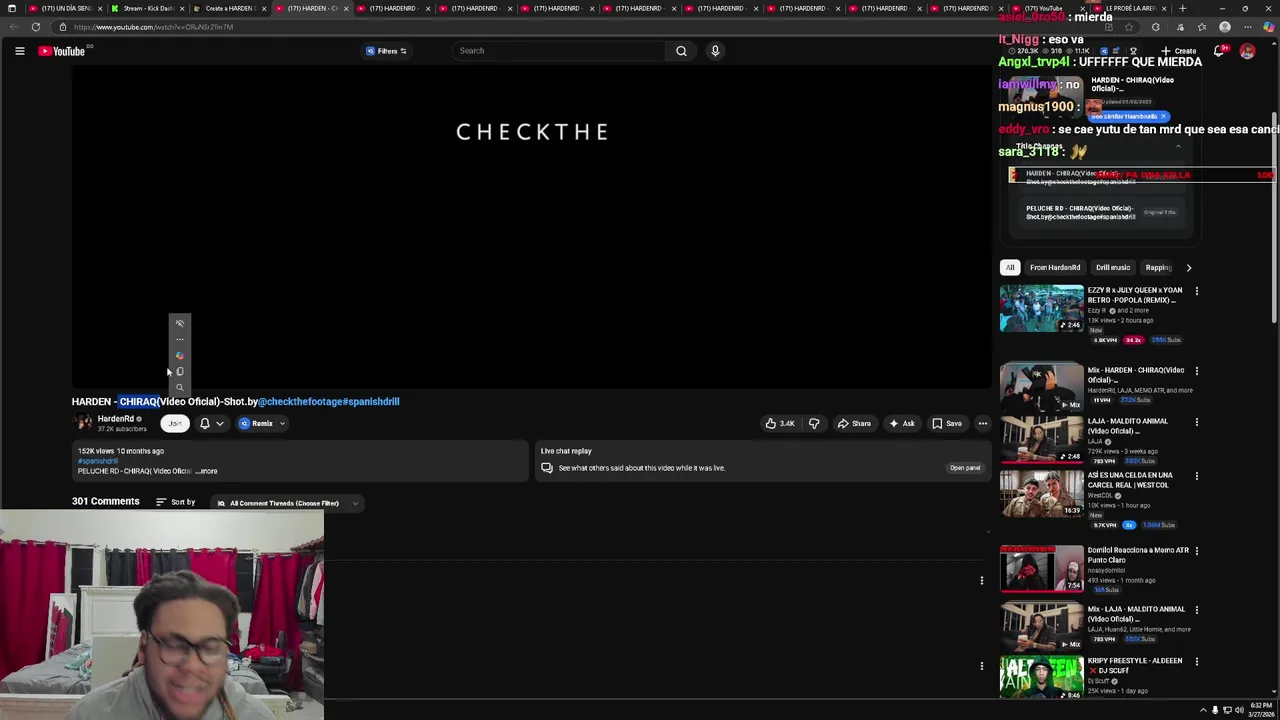Select the From HardenRd chip
This screenshot has width=1280, height=720.
(x=1055, y=267)
